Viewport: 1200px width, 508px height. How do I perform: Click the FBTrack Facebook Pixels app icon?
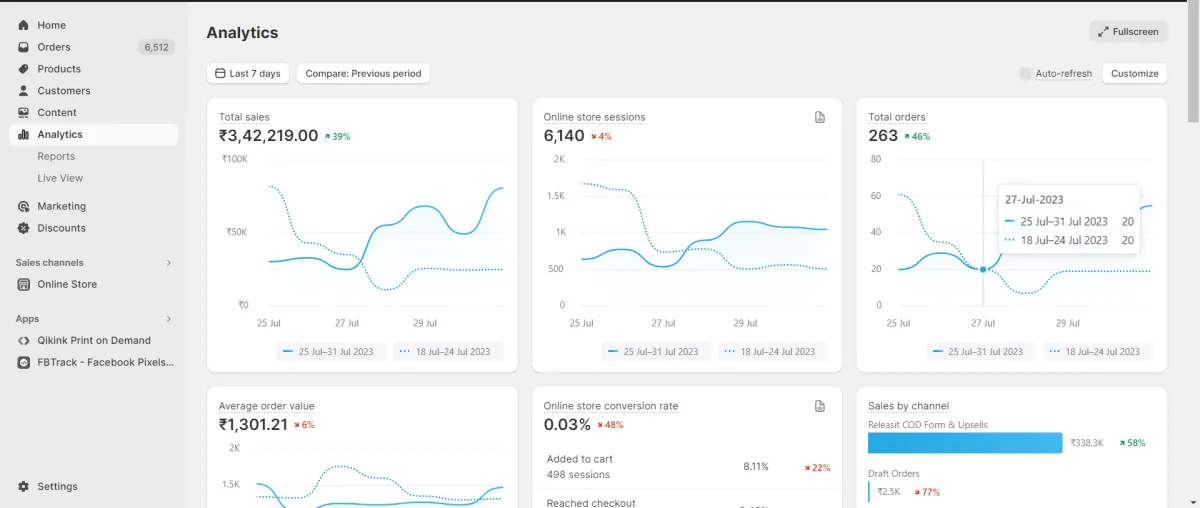pos(23,362)
